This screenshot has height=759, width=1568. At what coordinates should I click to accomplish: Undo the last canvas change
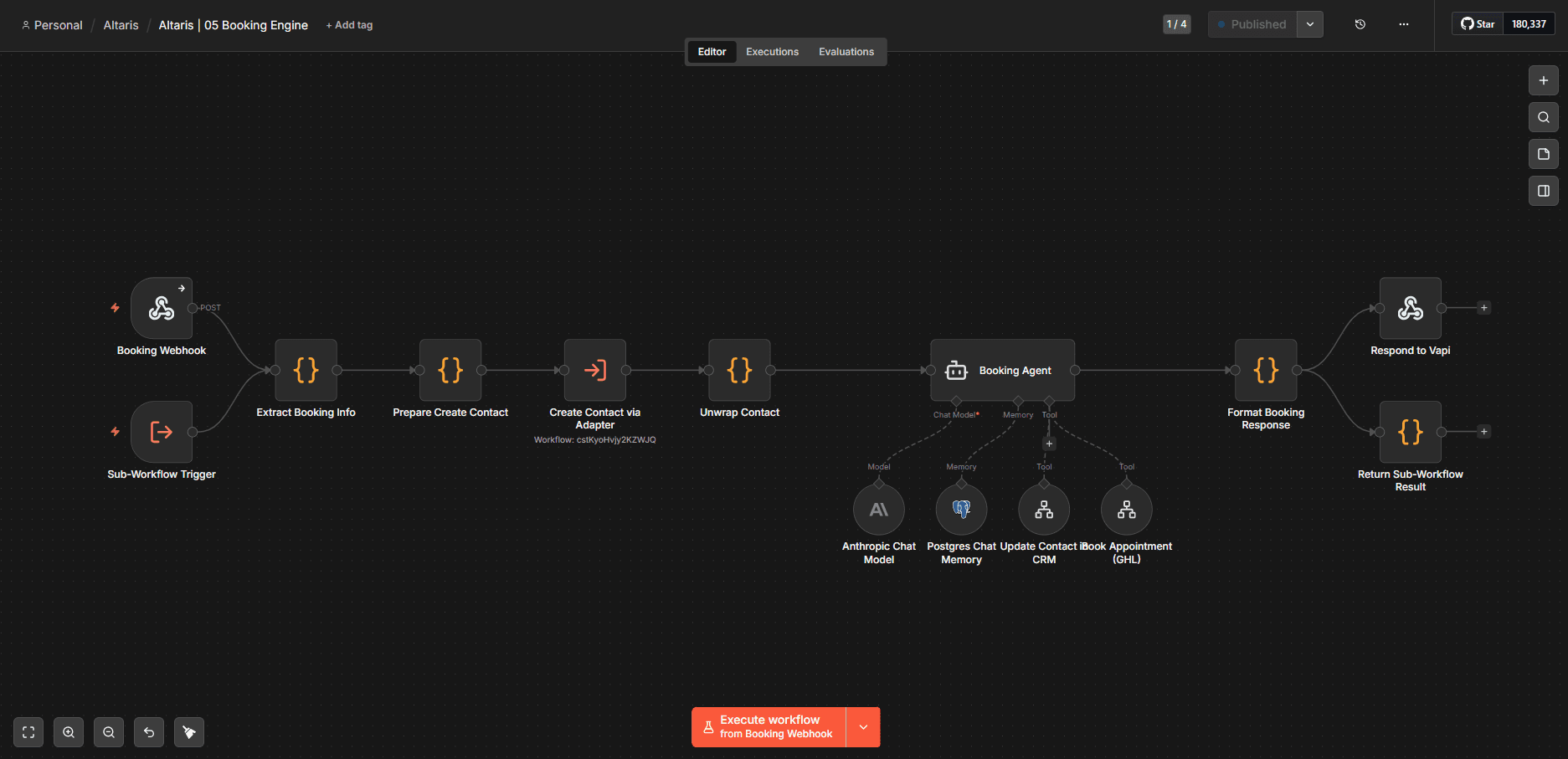pyautogui.click(x=148, y=731)
